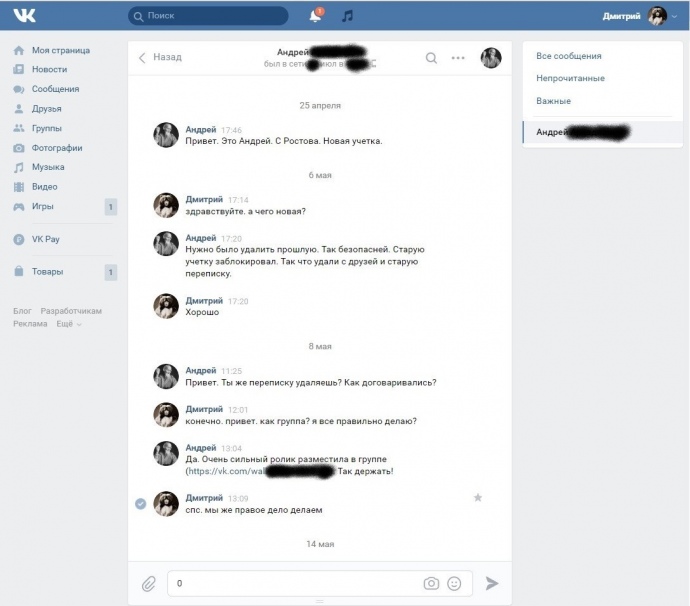Screen dimensions: 690x606
Task: Open the Разработчикам footer link
Action: point(71,311)
